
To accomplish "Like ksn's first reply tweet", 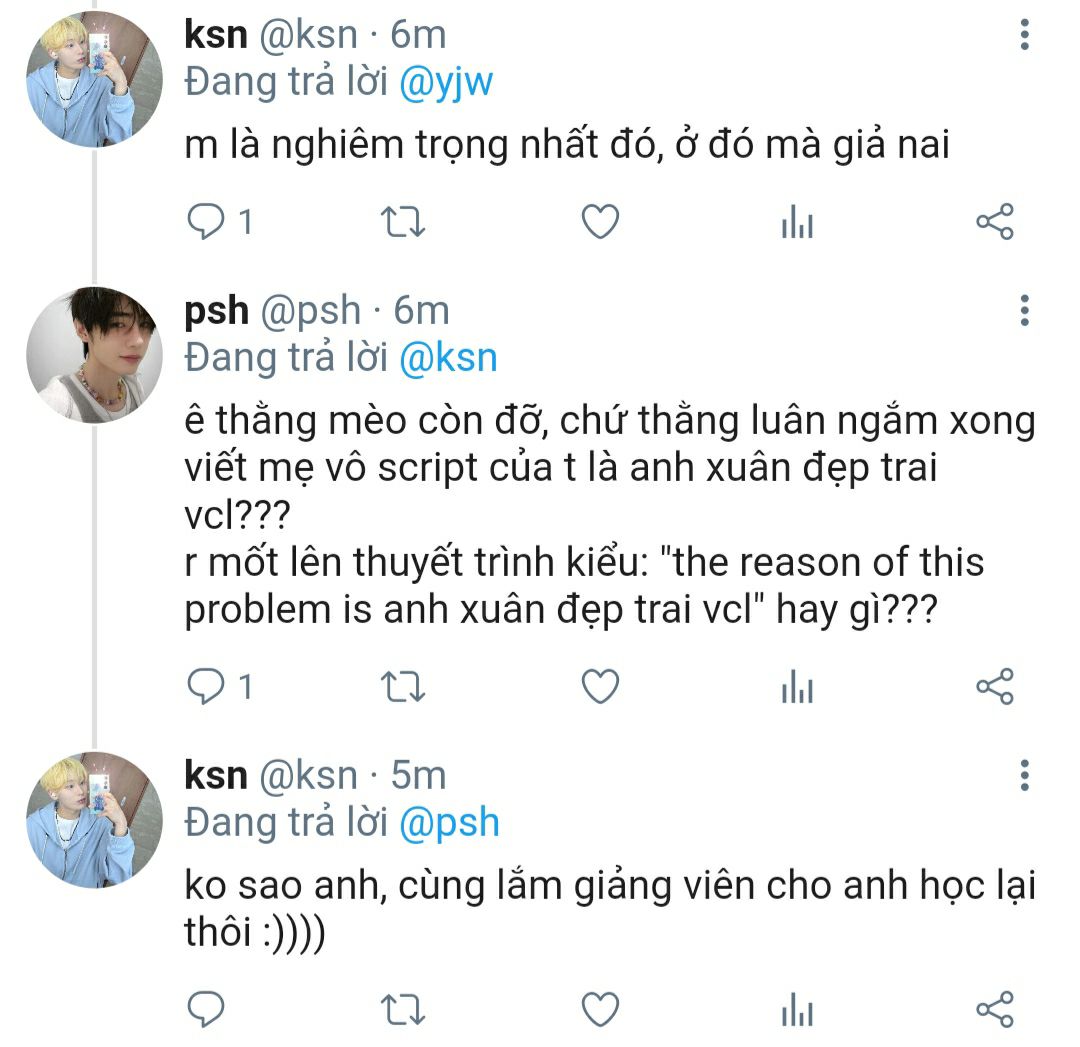I will click(600, 222).
